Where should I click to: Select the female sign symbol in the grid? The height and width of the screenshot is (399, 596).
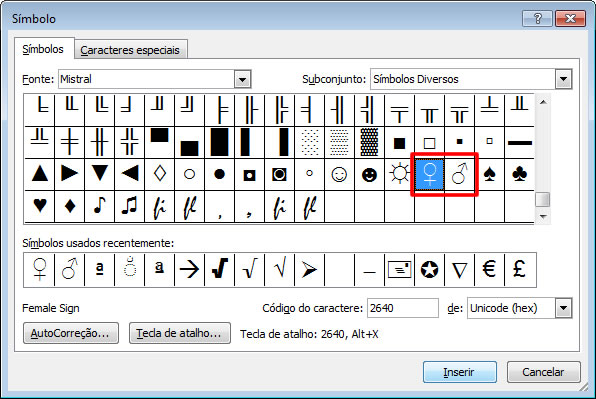coord(430,174)
